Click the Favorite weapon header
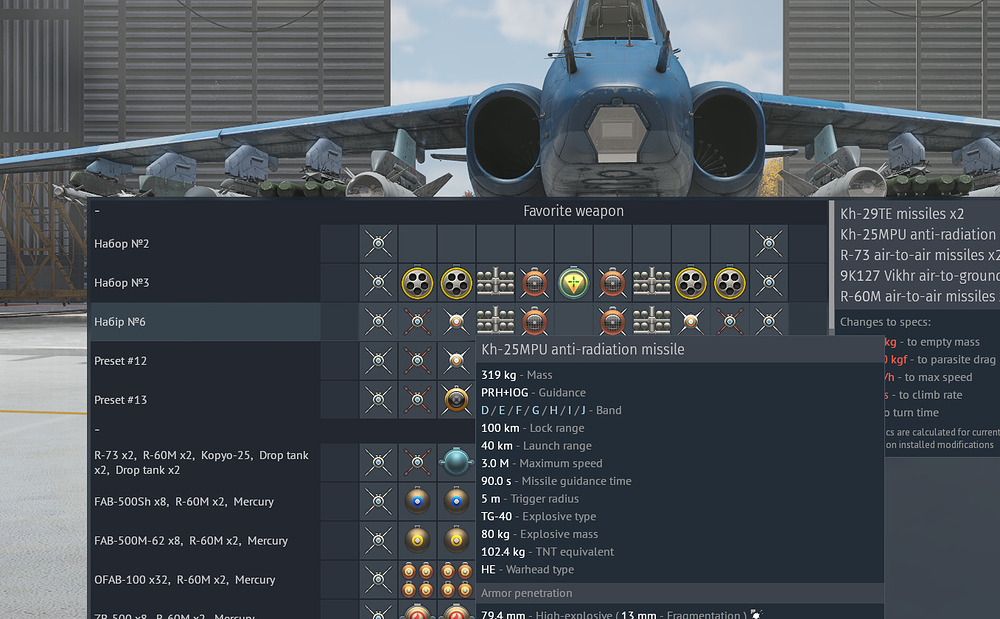Screen dimensions: 1000x619 [x=573, y=211]
